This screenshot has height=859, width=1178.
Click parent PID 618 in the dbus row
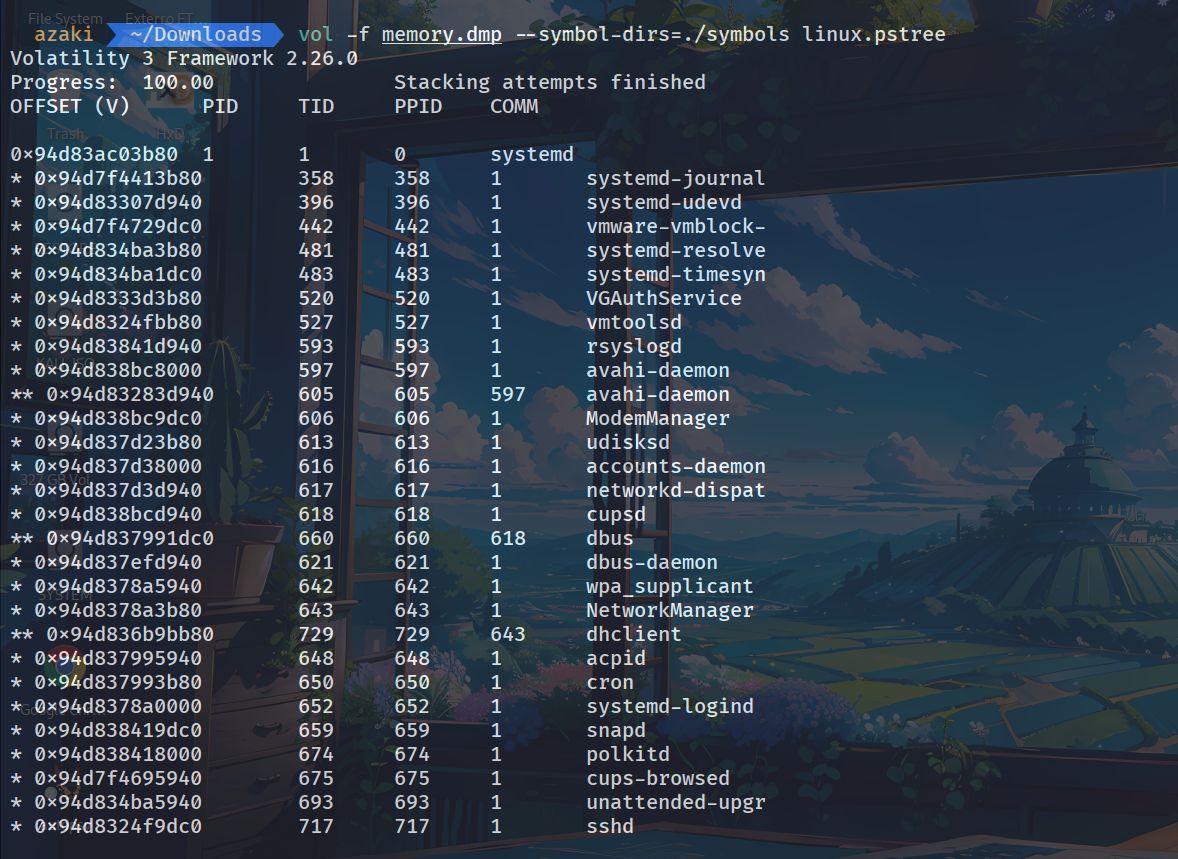coord(508,540)
